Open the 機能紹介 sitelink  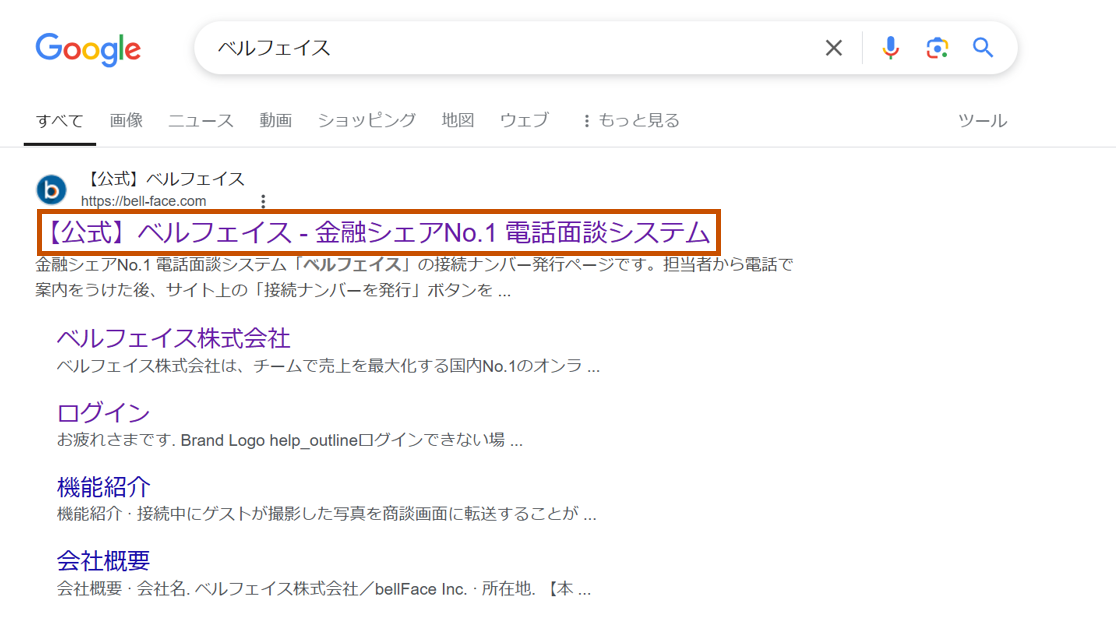pyautogui.click(x=103, y=487)
